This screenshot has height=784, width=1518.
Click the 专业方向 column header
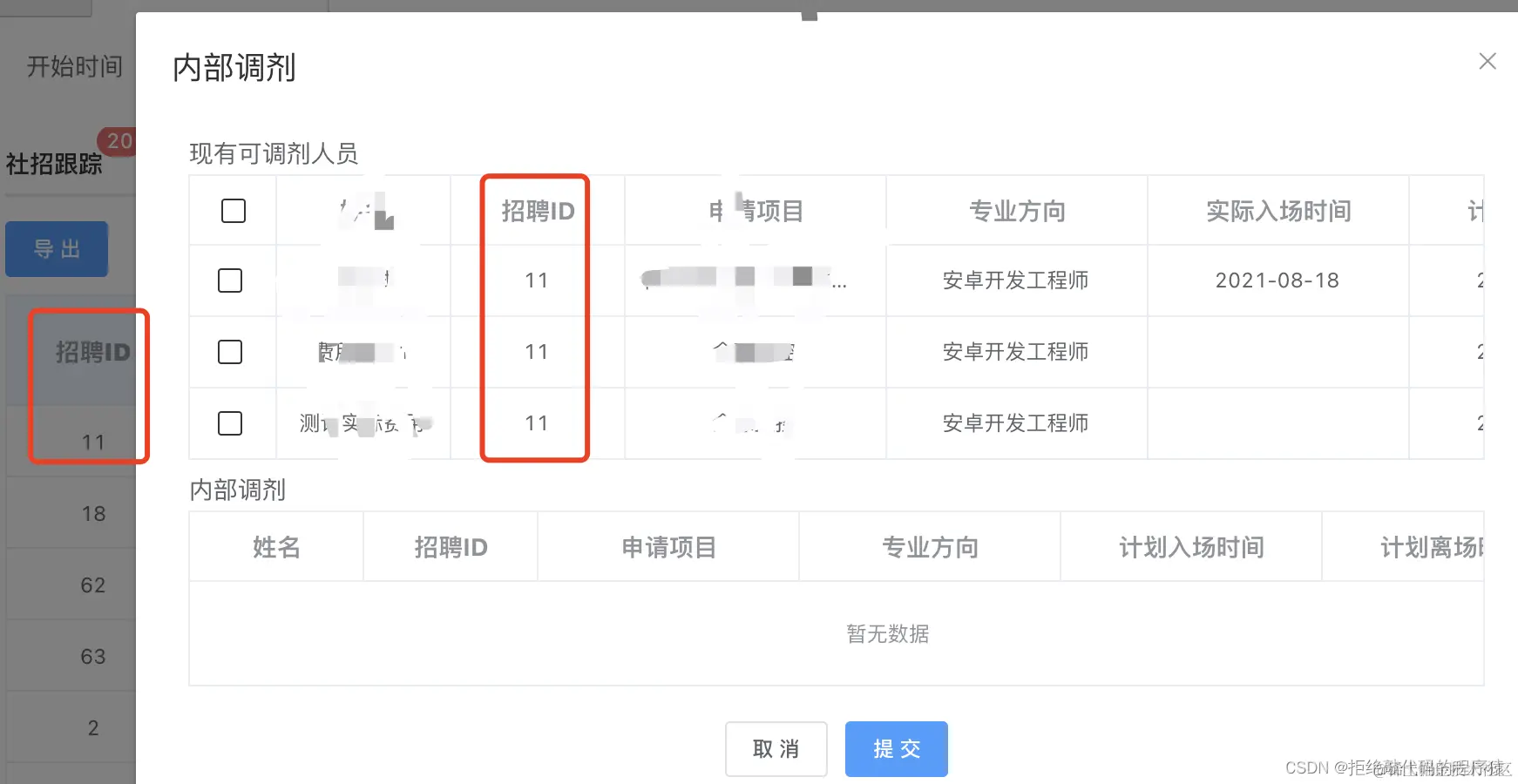click(1016, 210)
